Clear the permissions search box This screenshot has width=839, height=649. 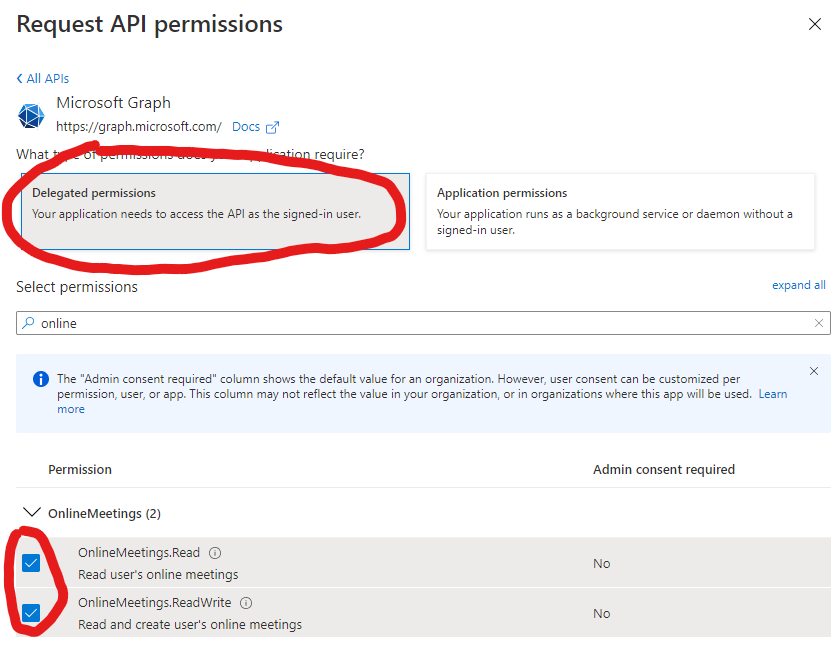[x=818, y=323]
